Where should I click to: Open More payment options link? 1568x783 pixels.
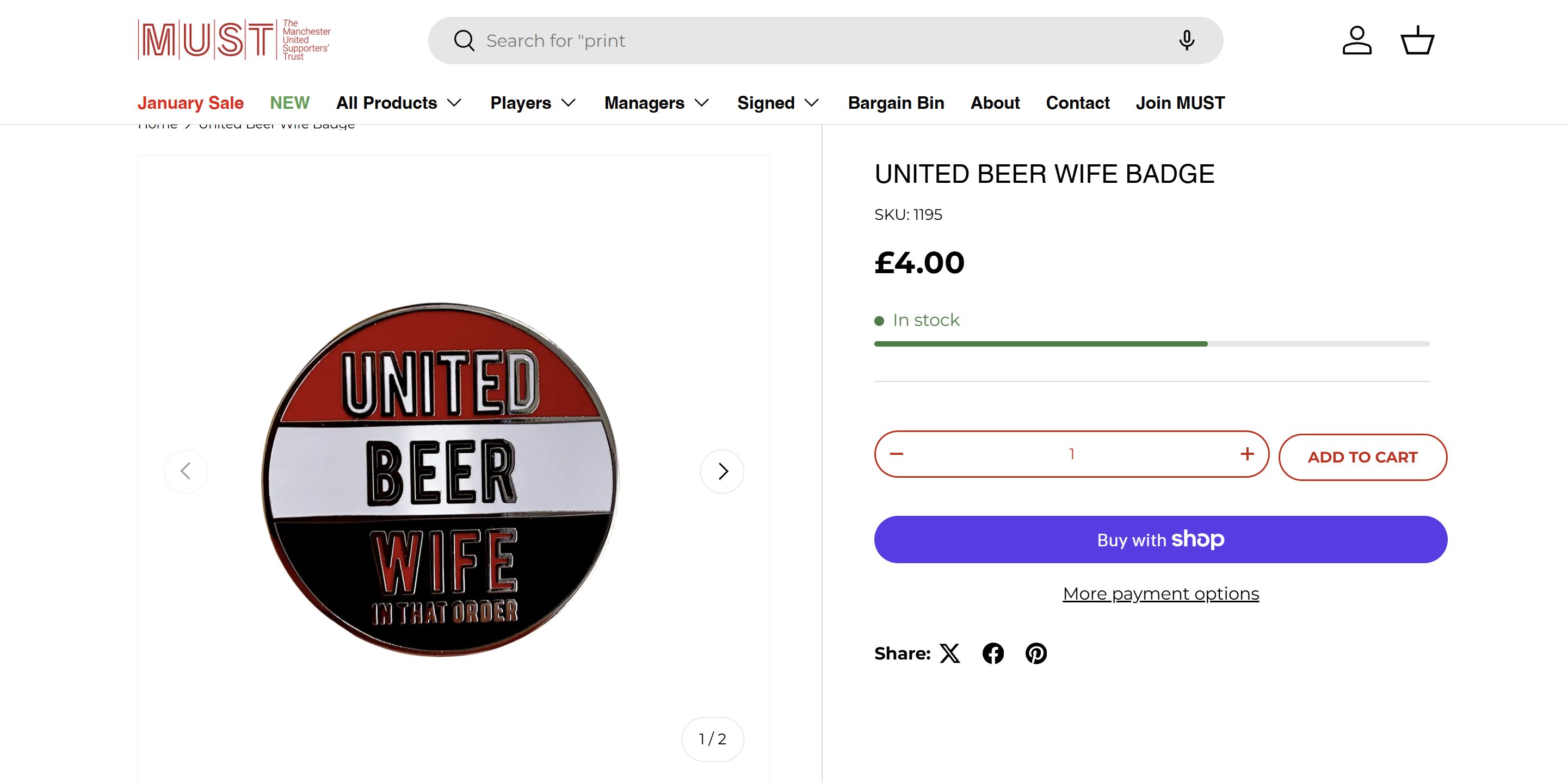1160,594
